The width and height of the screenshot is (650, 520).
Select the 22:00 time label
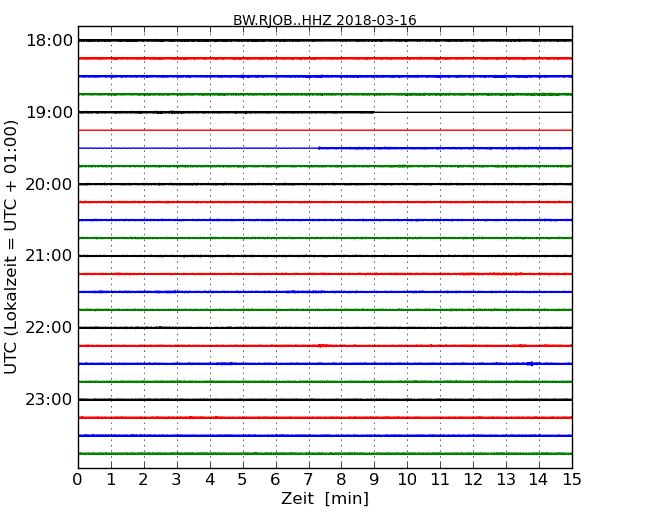[49, 328]
